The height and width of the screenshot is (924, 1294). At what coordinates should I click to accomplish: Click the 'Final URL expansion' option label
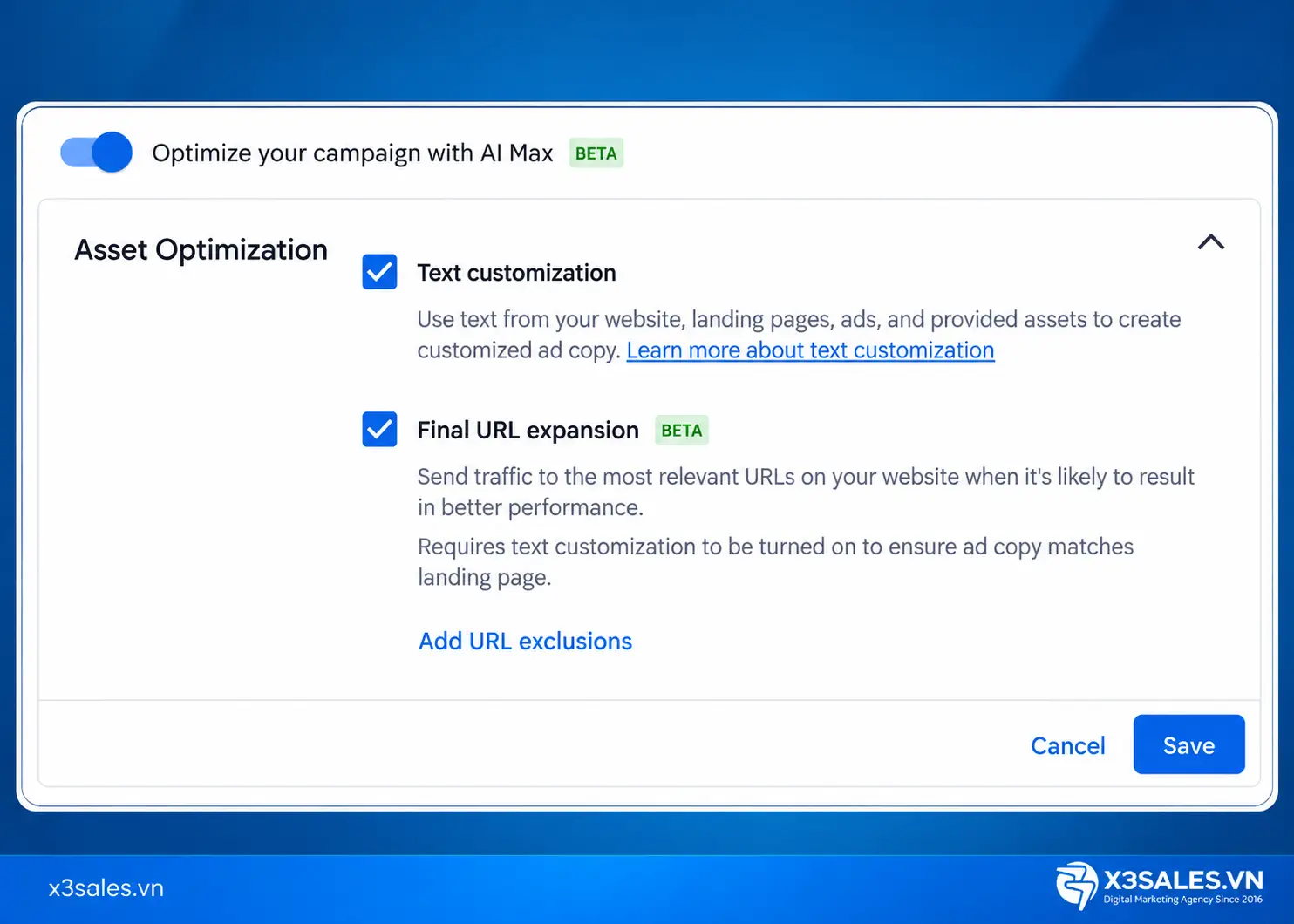pos(528,431)
